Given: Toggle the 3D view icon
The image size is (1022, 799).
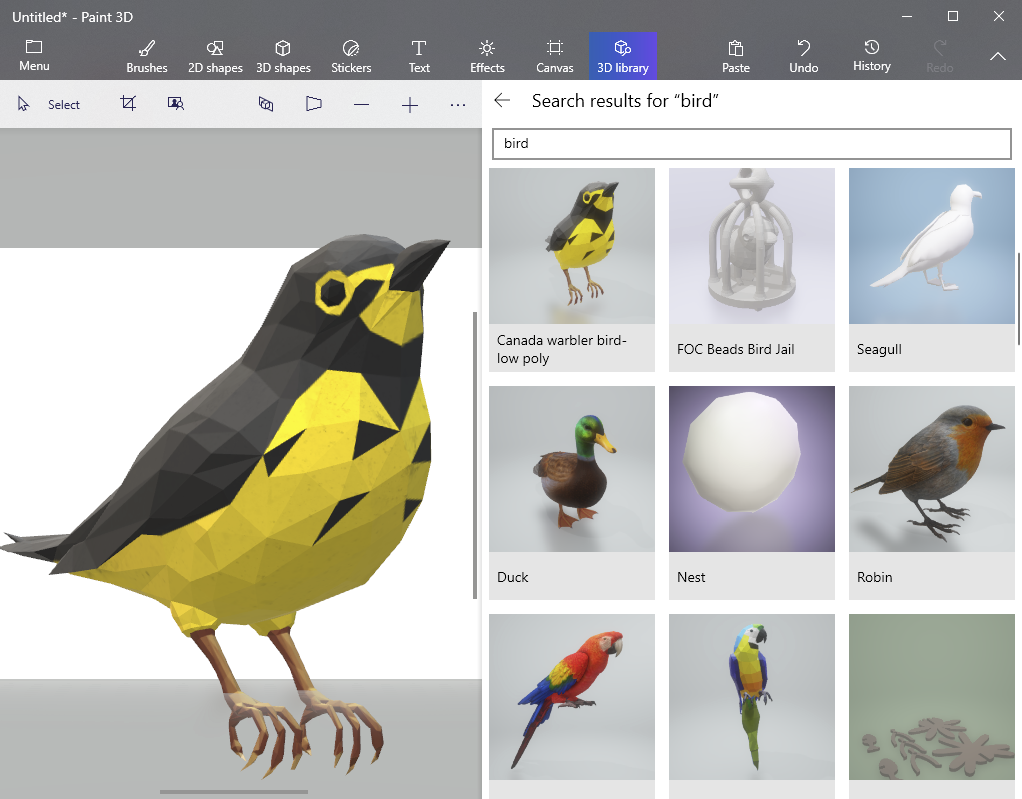Looking at the screenshot, I should pos(266,104).
